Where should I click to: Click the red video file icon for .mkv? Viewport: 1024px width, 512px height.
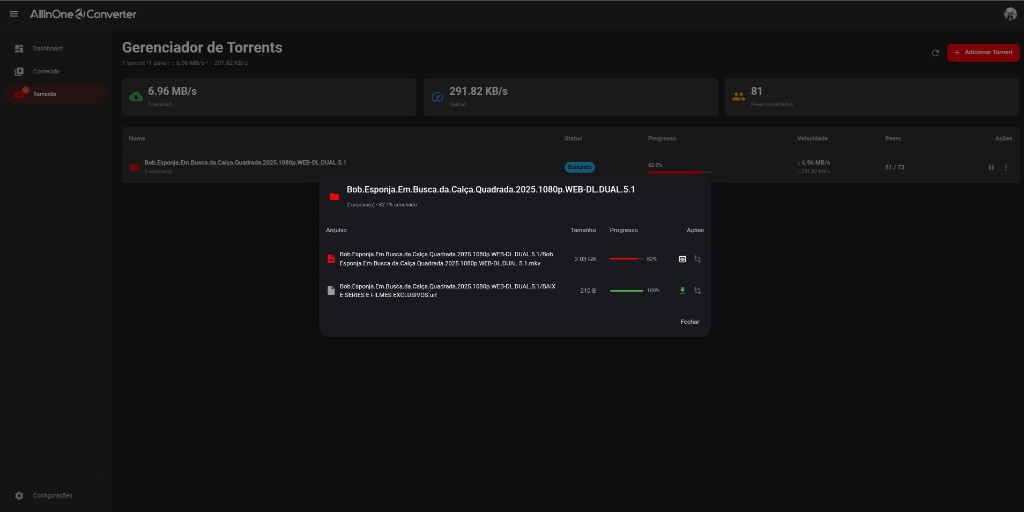coord(331,259)
